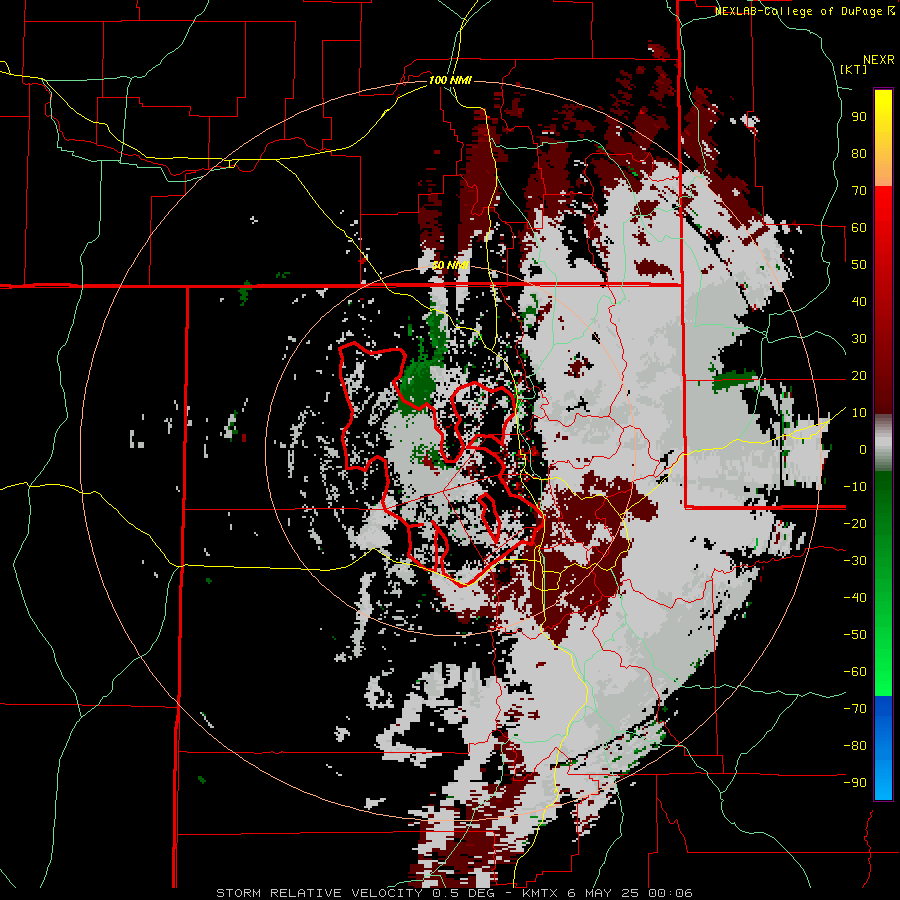Viewport: 900px width, 900px height.
Task: Click the blue bottom segment of color bar
Action: tap(883, 748)
